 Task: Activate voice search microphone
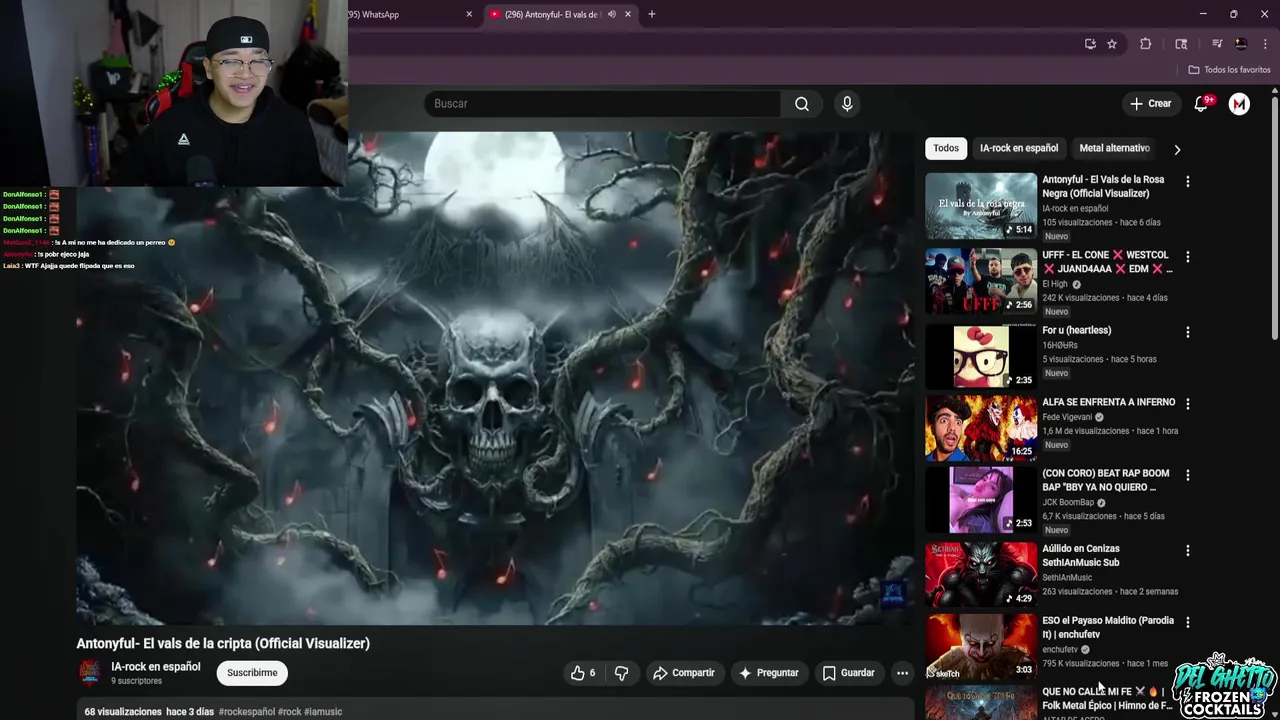[x=847, y=104]
